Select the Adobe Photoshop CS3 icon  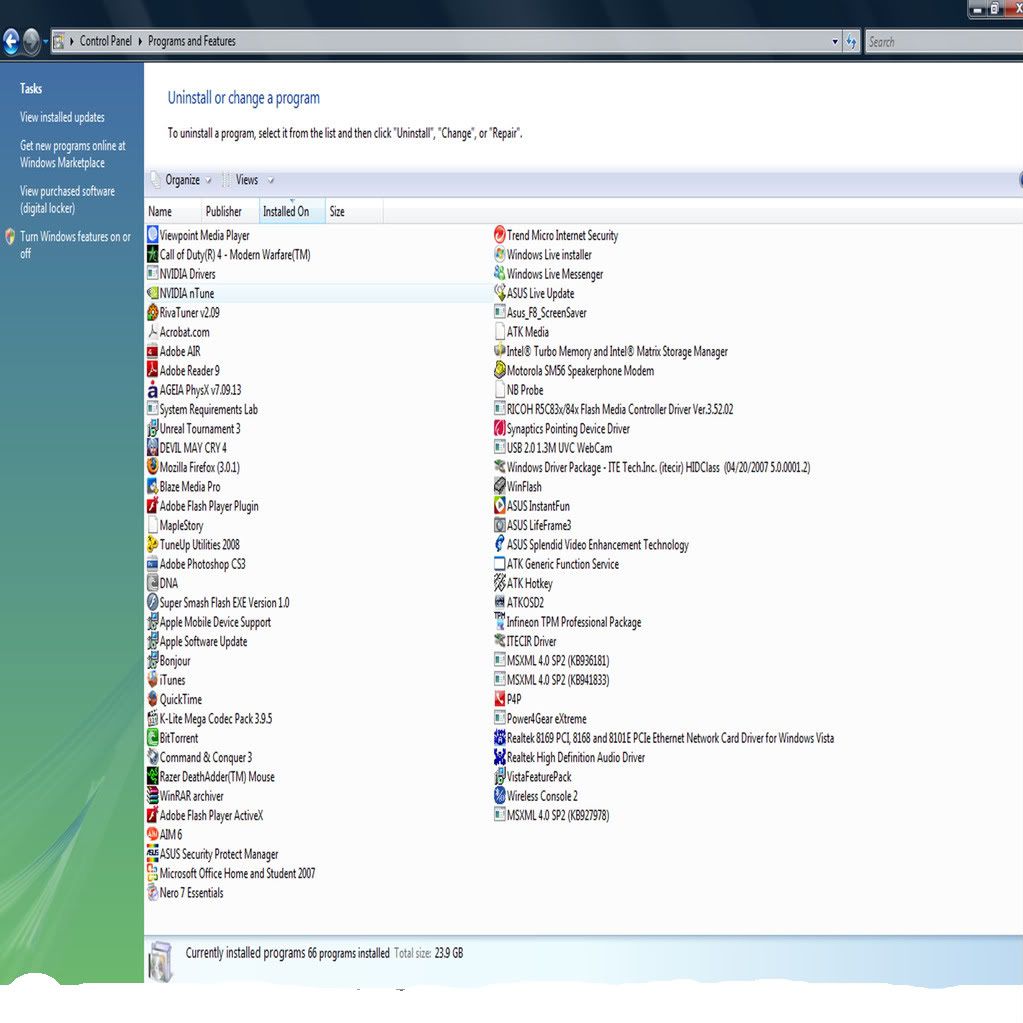pos(153,564)
